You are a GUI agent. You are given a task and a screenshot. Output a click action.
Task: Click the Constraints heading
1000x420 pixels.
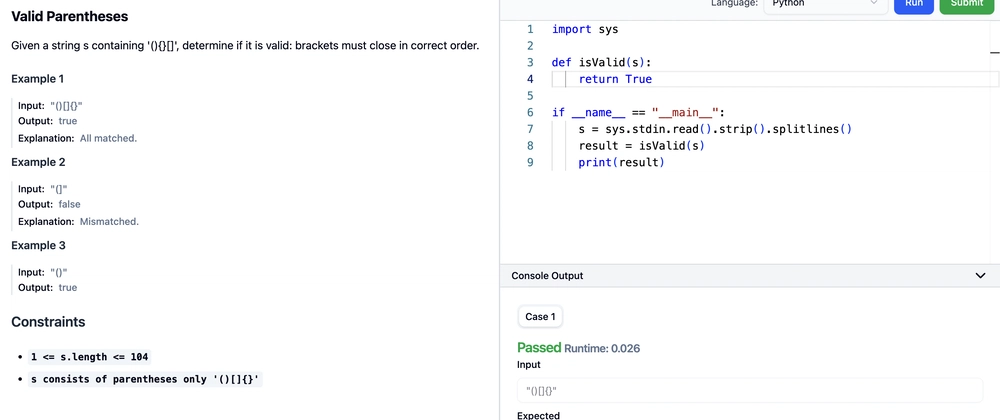pos(48,322)
